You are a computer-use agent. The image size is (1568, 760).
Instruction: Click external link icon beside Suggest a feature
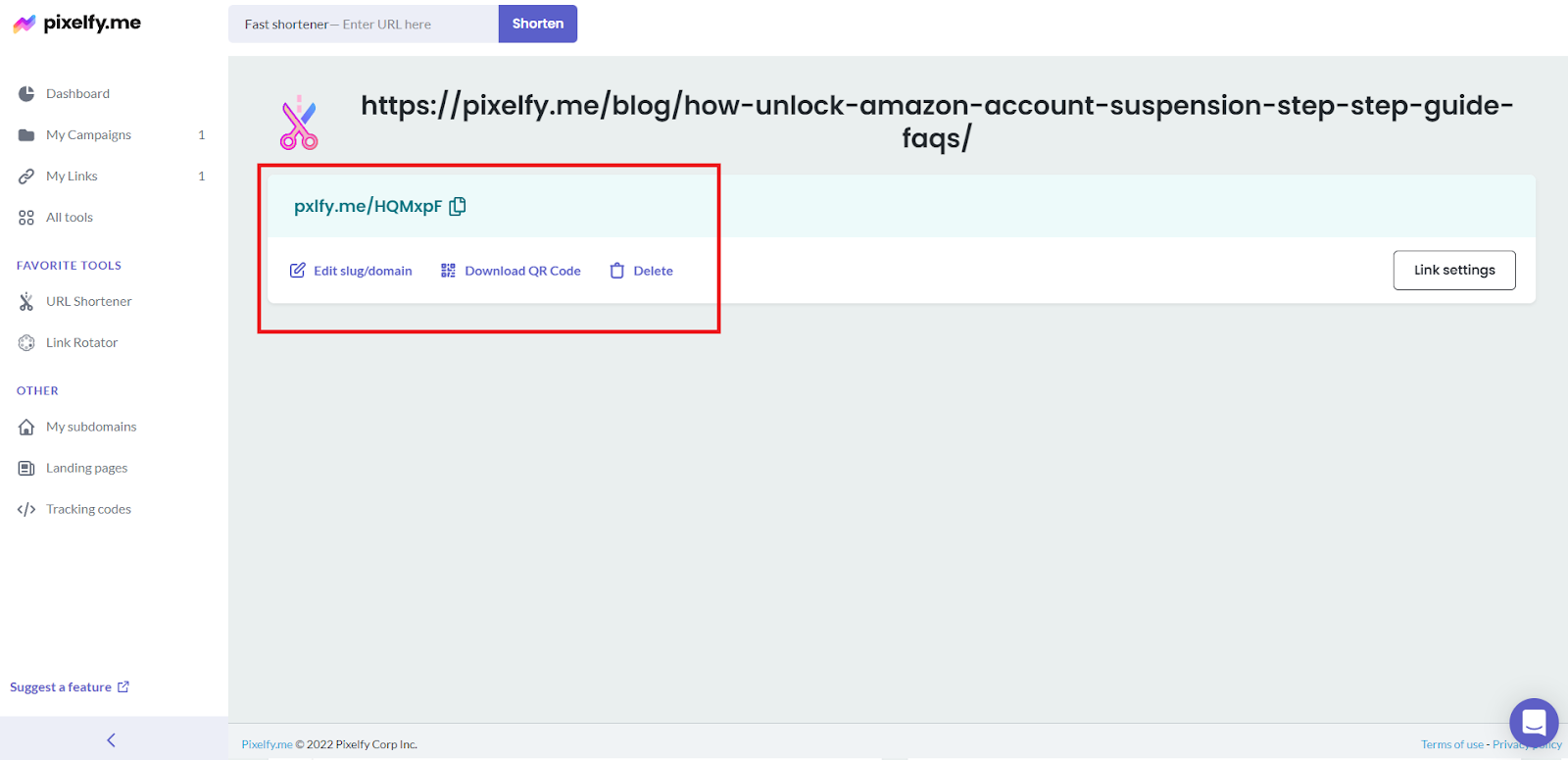click(x=123, y=686)
